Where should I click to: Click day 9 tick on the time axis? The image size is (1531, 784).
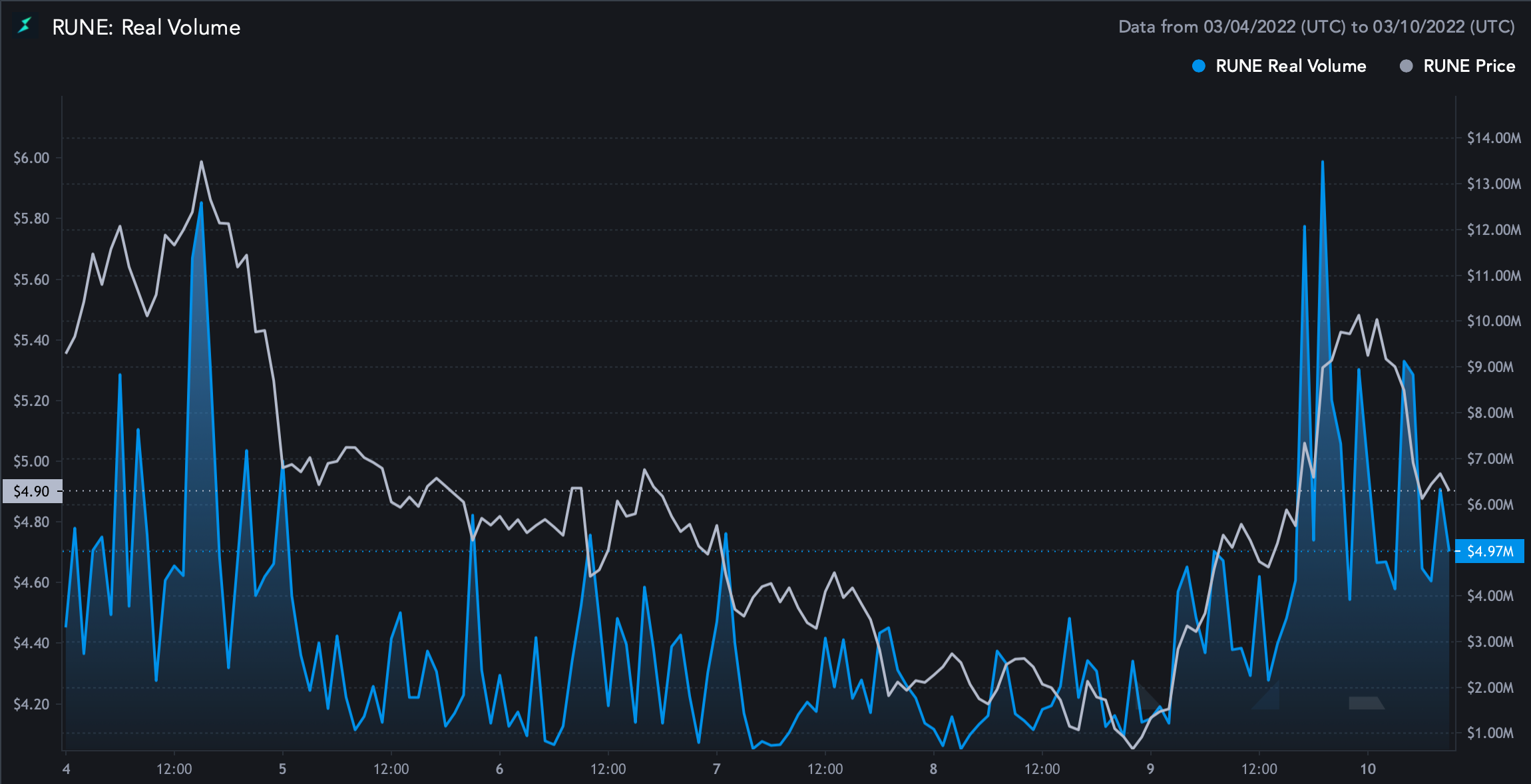(x=1150, y=769)
